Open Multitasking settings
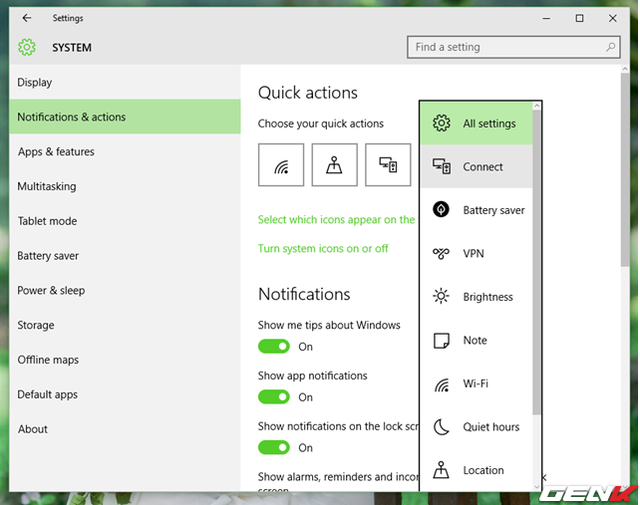The image size is (640, 505). [125, 186]
